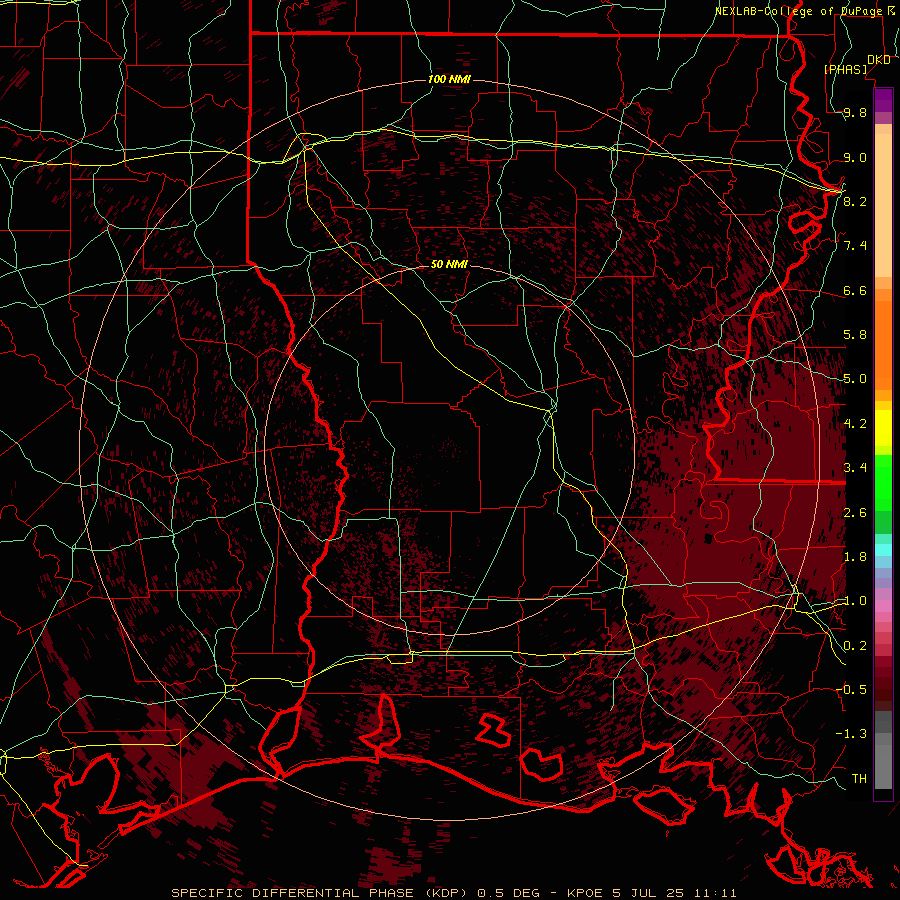Pick the purple top segment of the color bar
This screenshot has height=900, width=900.
tap(883, 100)
